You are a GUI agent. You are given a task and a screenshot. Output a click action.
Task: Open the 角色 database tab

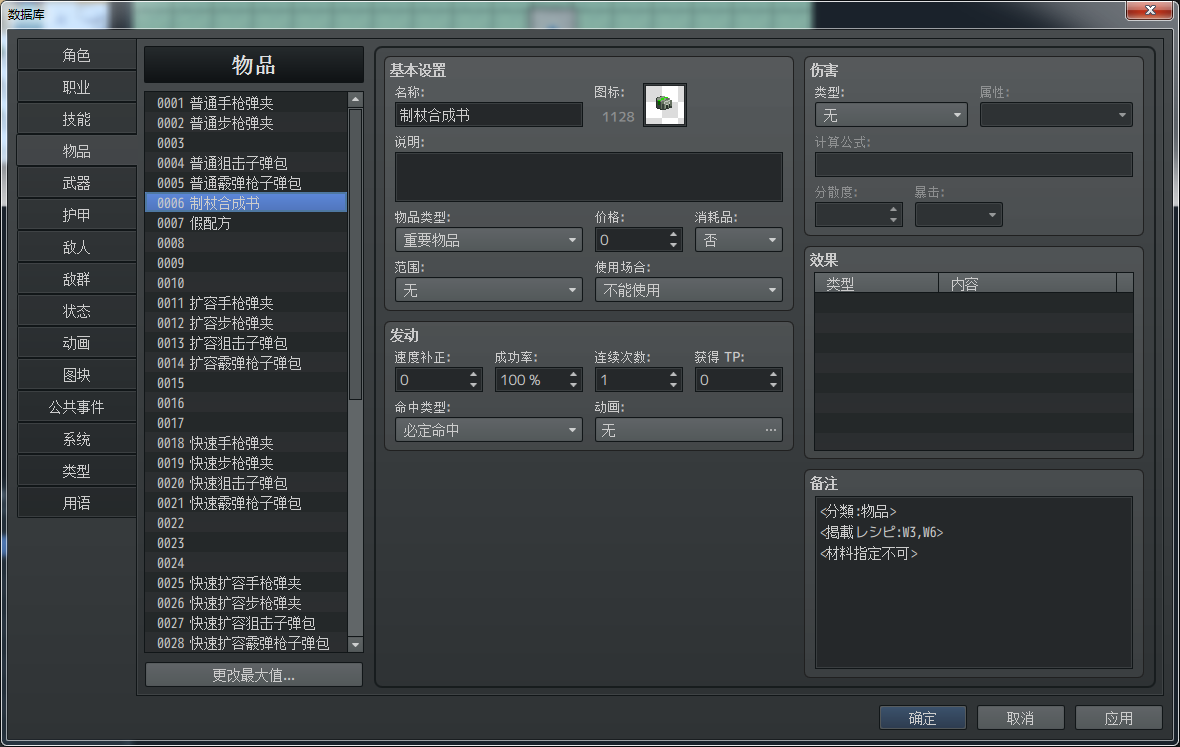pos(77,55)
